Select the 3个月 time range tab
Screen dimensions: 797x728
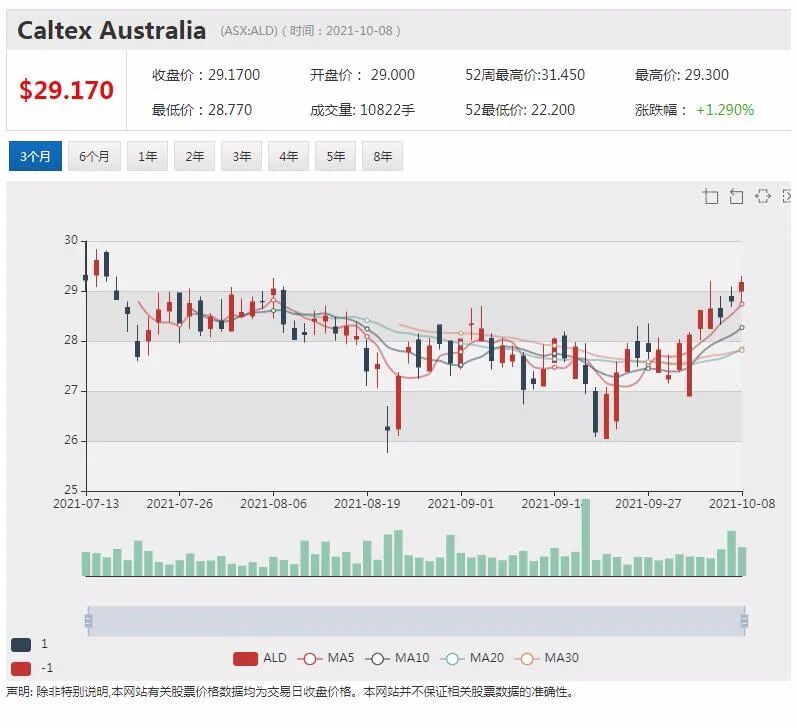(x=35, y=156)
